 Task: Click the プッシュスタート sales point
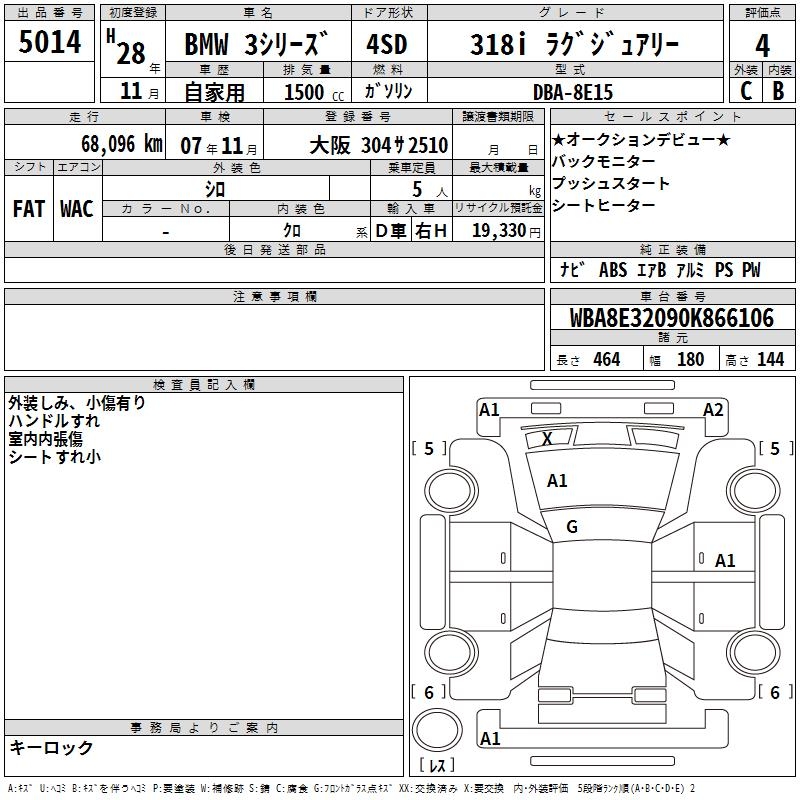click(x=610, y=183)
